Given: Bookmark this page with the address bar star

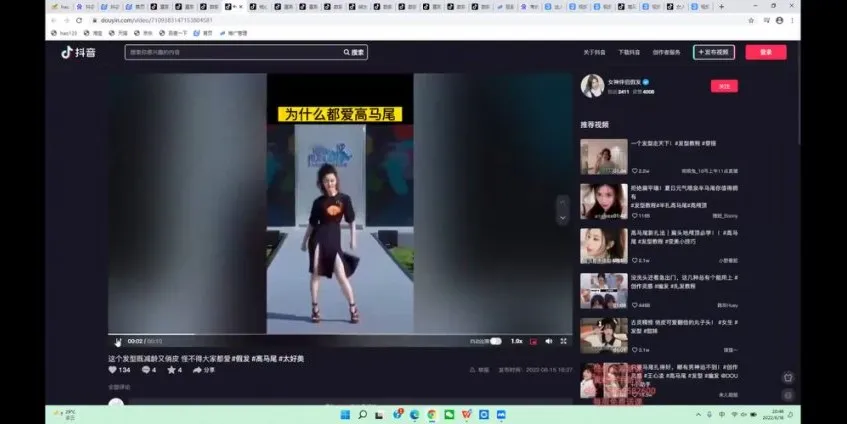Looking at the screenshot, I should click(751, 20).
